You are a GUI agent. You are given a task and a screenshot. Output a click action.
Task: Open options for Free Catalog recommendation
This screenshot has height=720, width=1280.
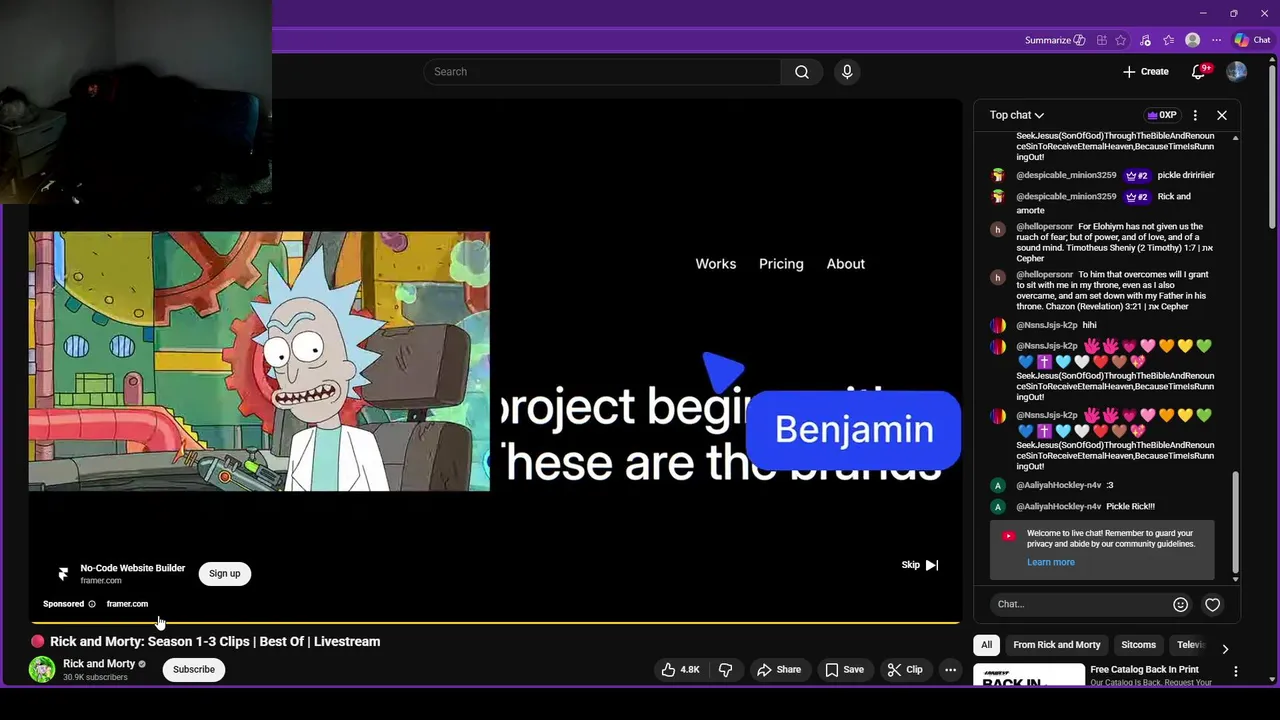[1236, 672]
